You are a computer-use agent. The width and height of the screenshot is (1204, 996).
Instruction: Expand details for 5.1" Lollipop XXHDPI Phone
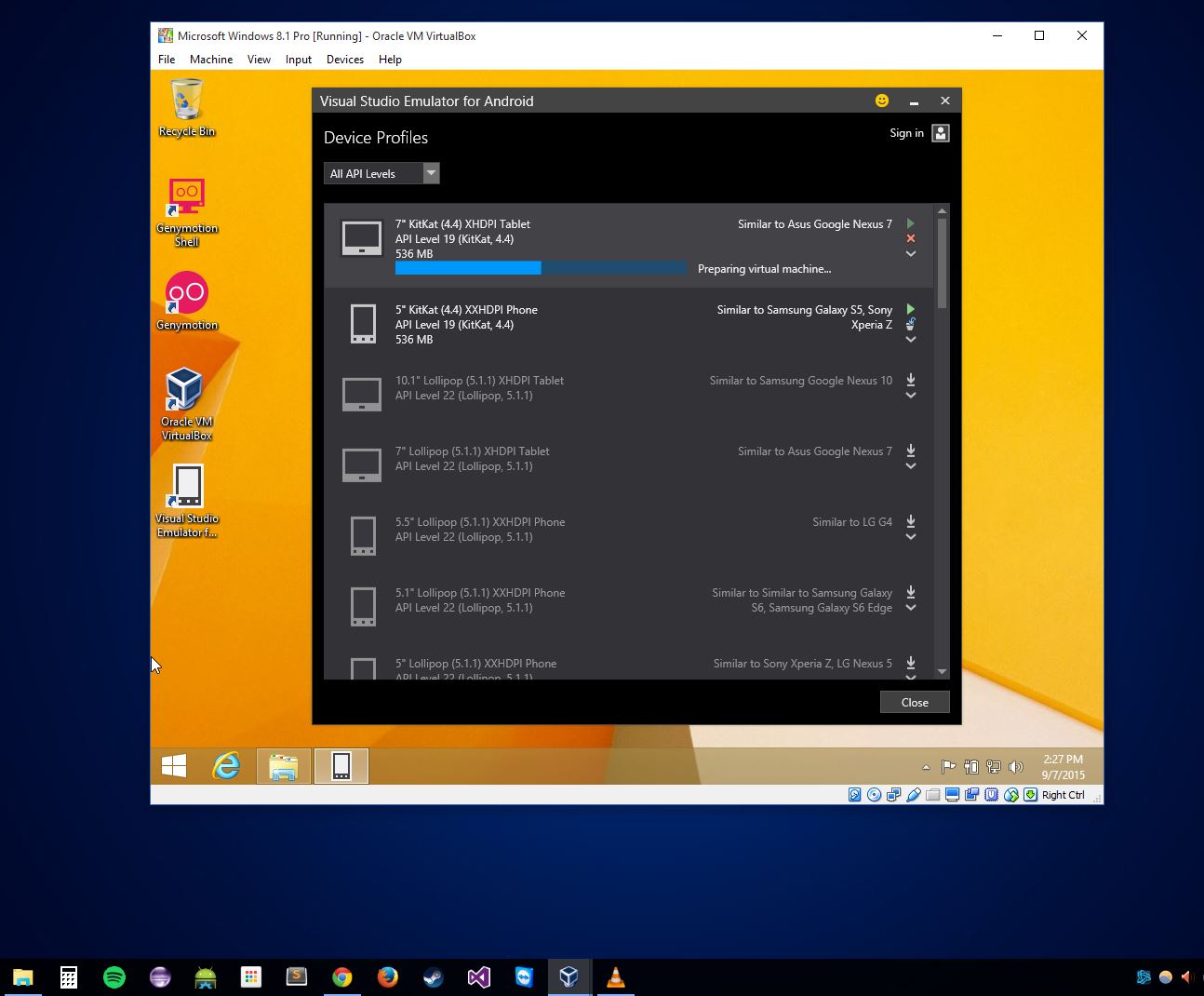tap(911, 607)
